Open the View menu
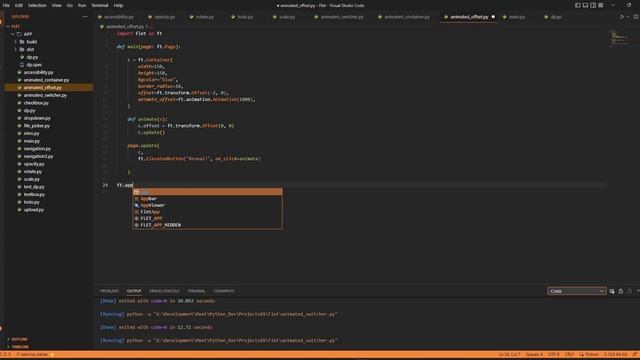 click(56, 5)
